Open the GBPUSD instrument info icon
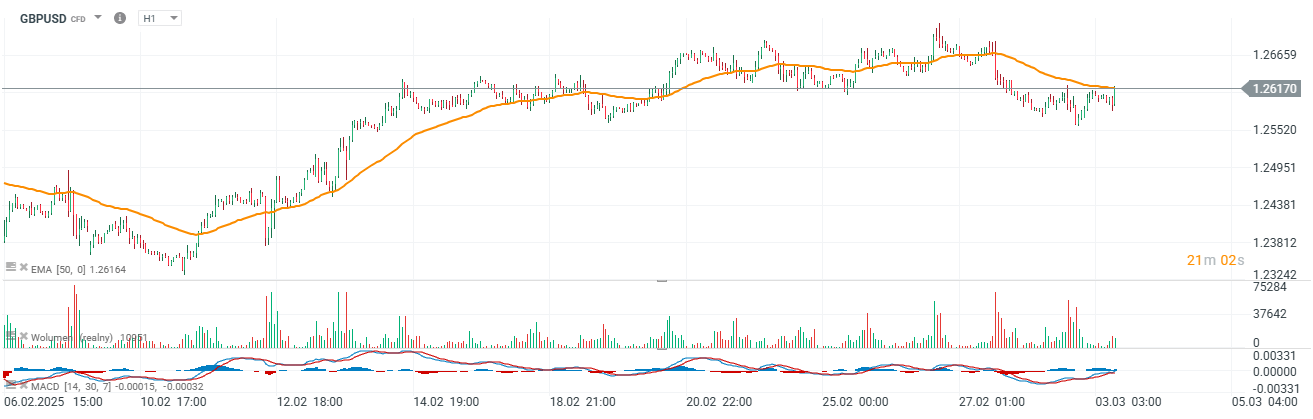The width and height of the screenshot is (1313, 419). click(120, 18)
